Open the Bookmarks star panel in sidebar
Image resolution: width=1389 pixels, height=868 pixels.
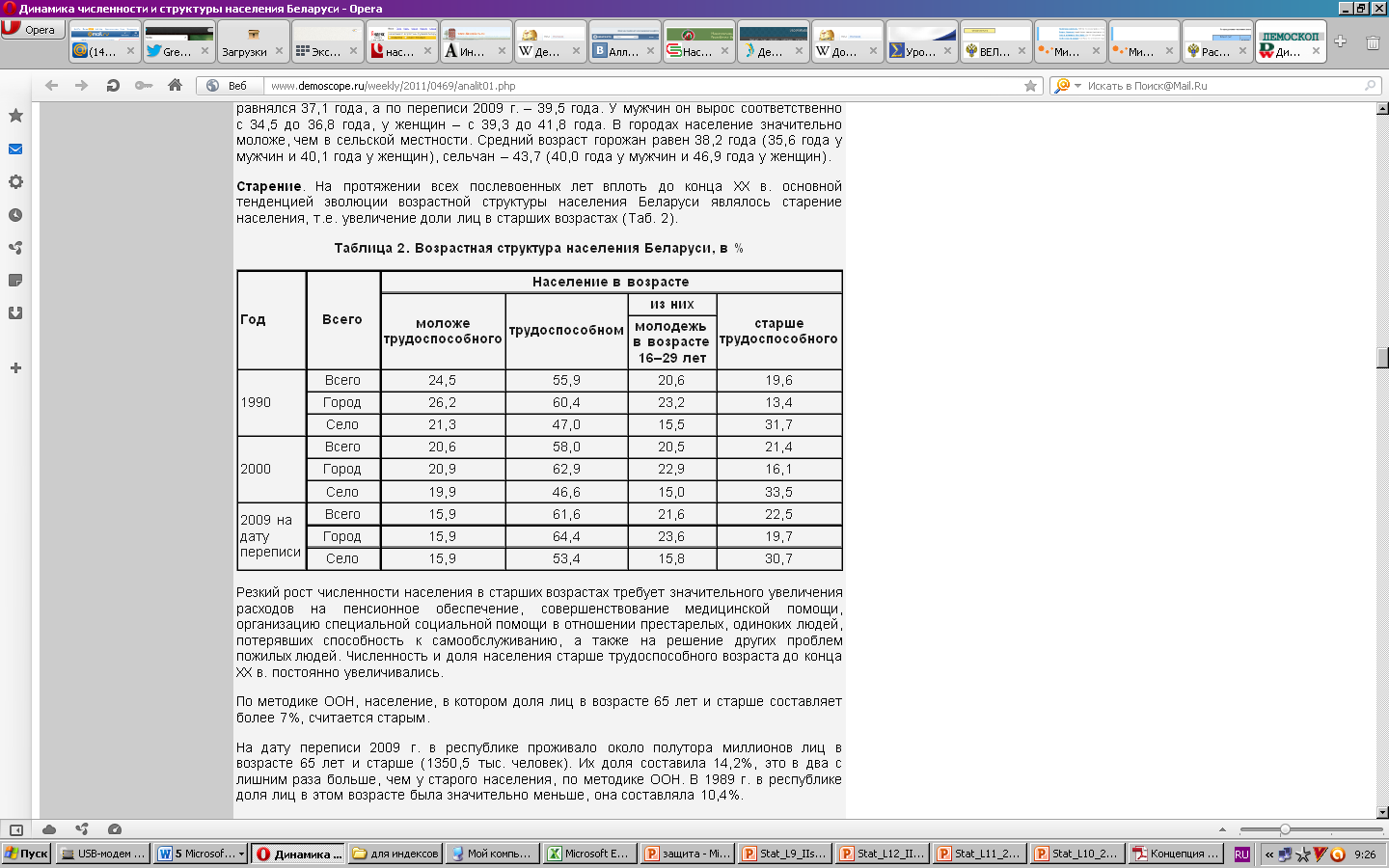[x=15, y=116]
